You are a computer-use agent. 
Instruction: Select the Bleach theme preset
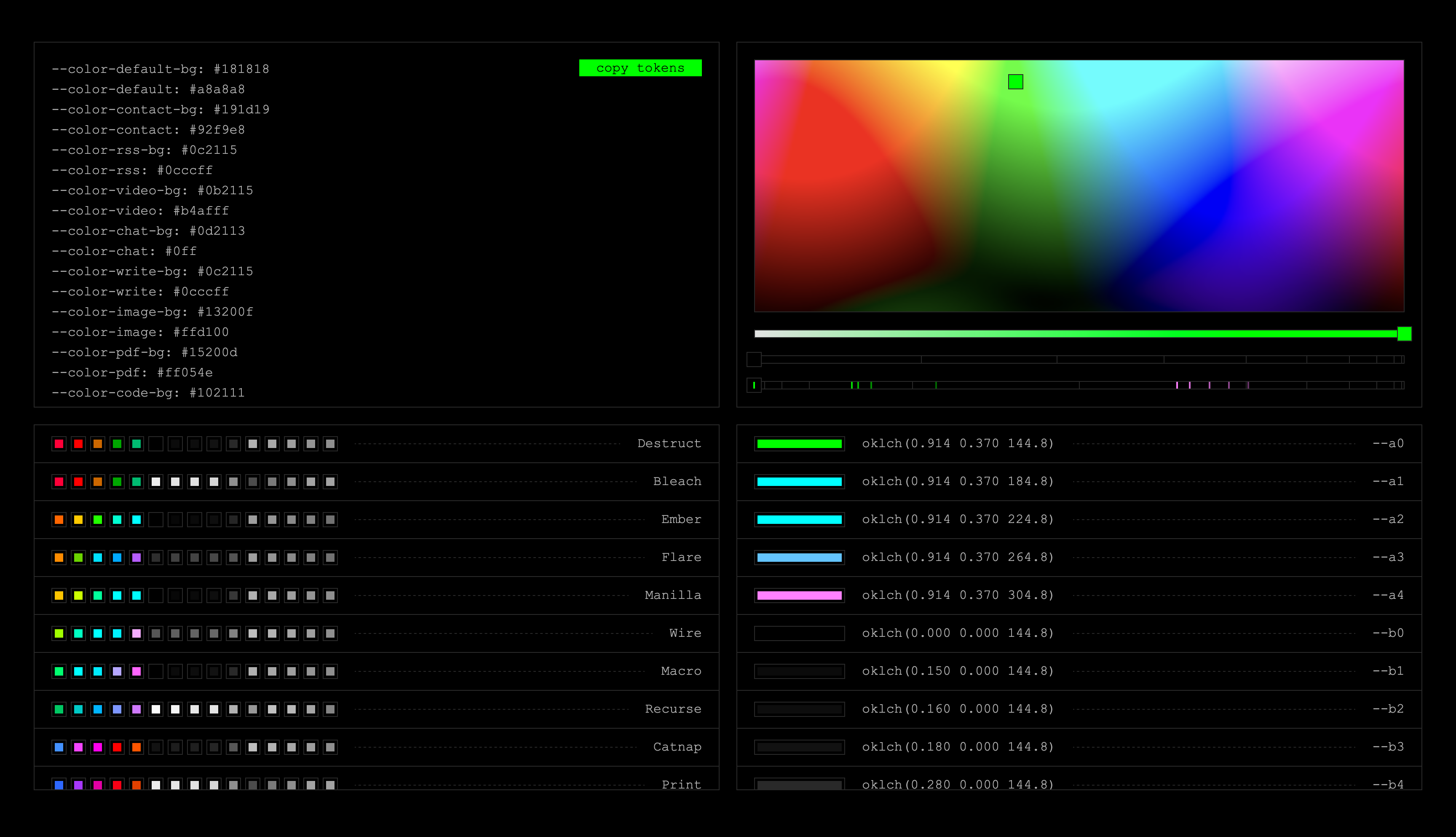[677, 481]
